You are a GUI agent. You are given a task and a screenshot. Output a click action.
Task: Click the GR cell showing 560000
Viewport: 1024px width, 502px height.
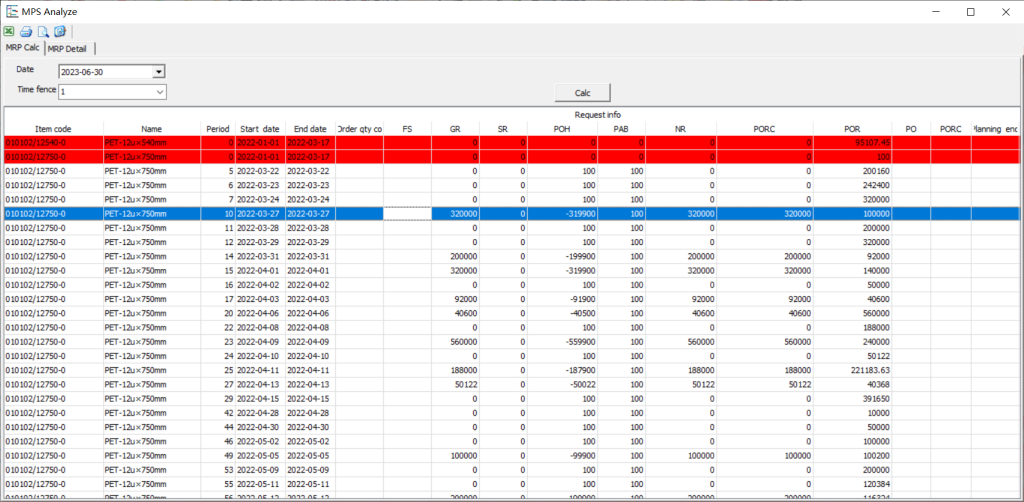[x=456, y=339]
